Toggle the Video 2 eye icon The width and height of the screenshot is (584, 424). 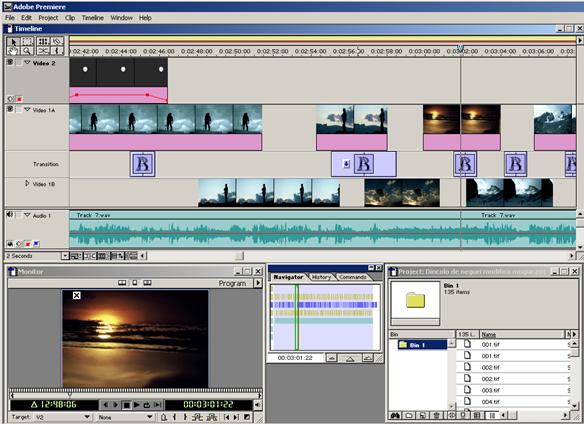pyautogui.click(x=10, y=62)
